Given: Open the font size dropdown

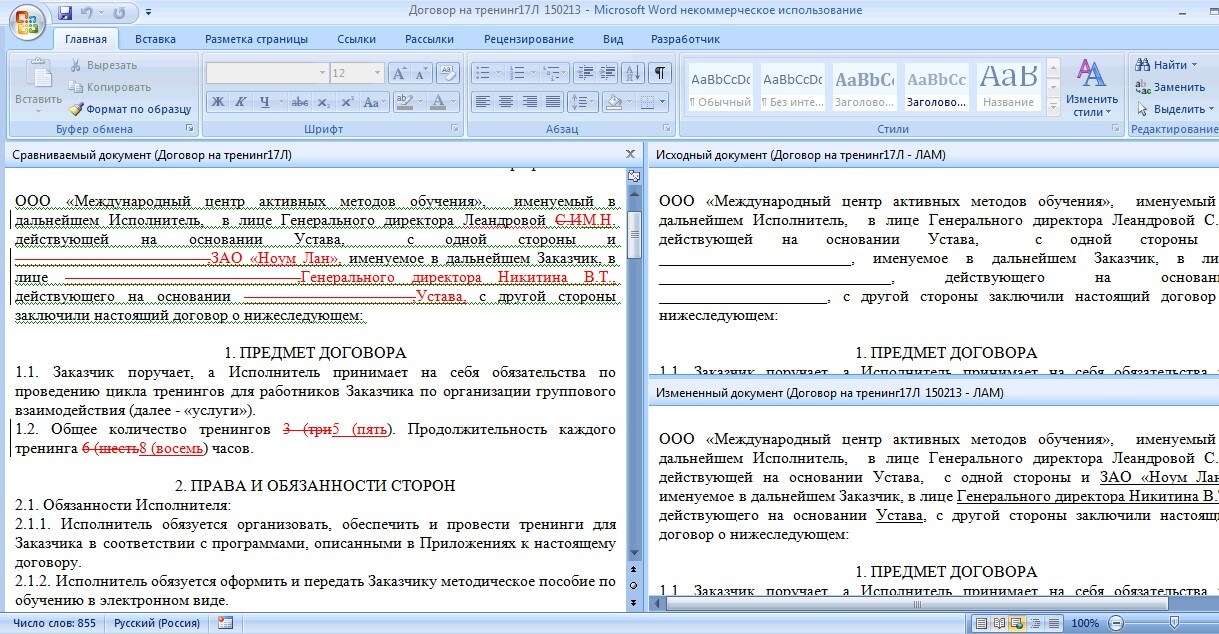Looking at the screenshot, I should coord(377,73).
